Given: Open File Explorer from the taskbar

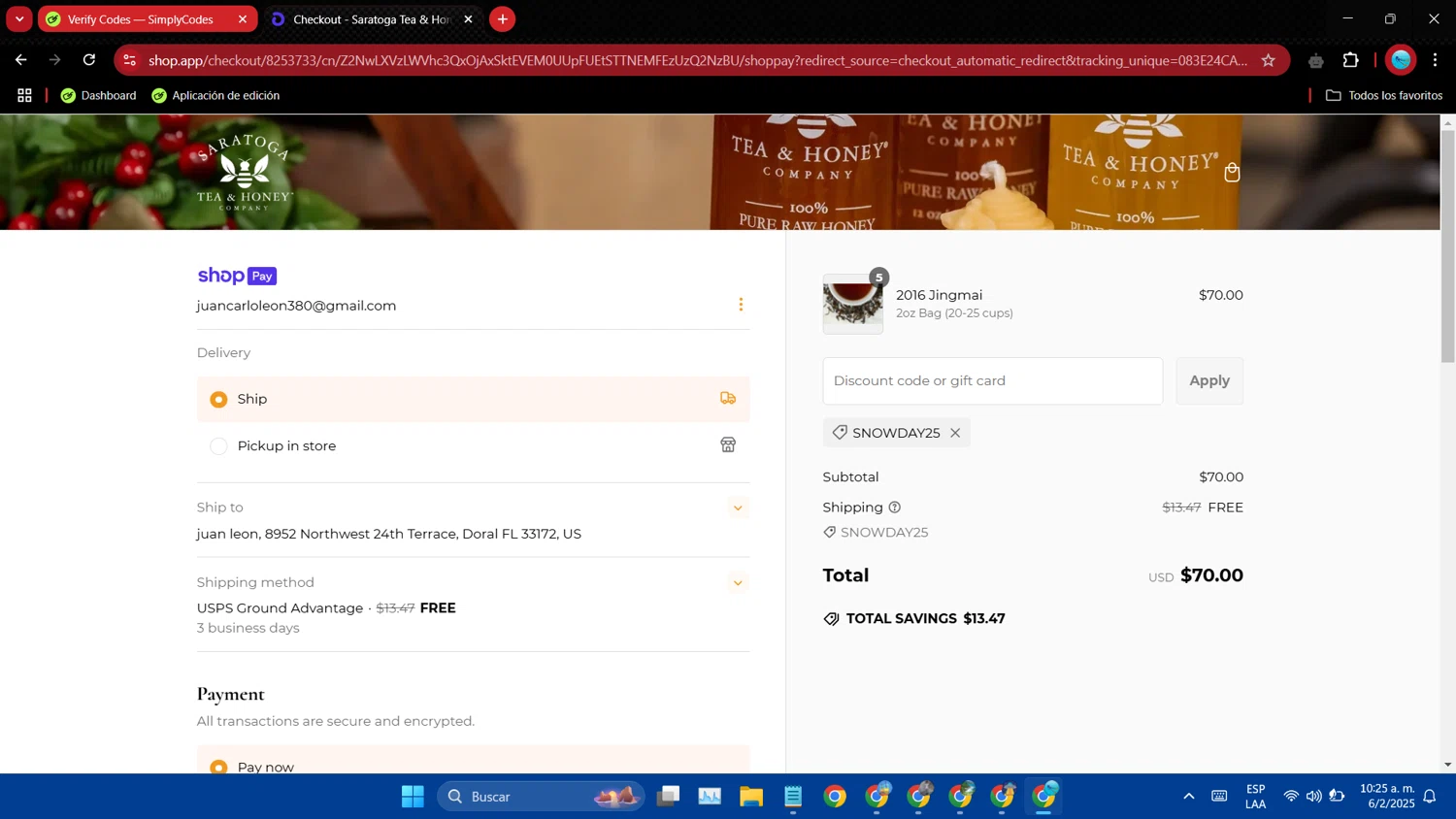Looking at the screenshot, I should point(751,797).
